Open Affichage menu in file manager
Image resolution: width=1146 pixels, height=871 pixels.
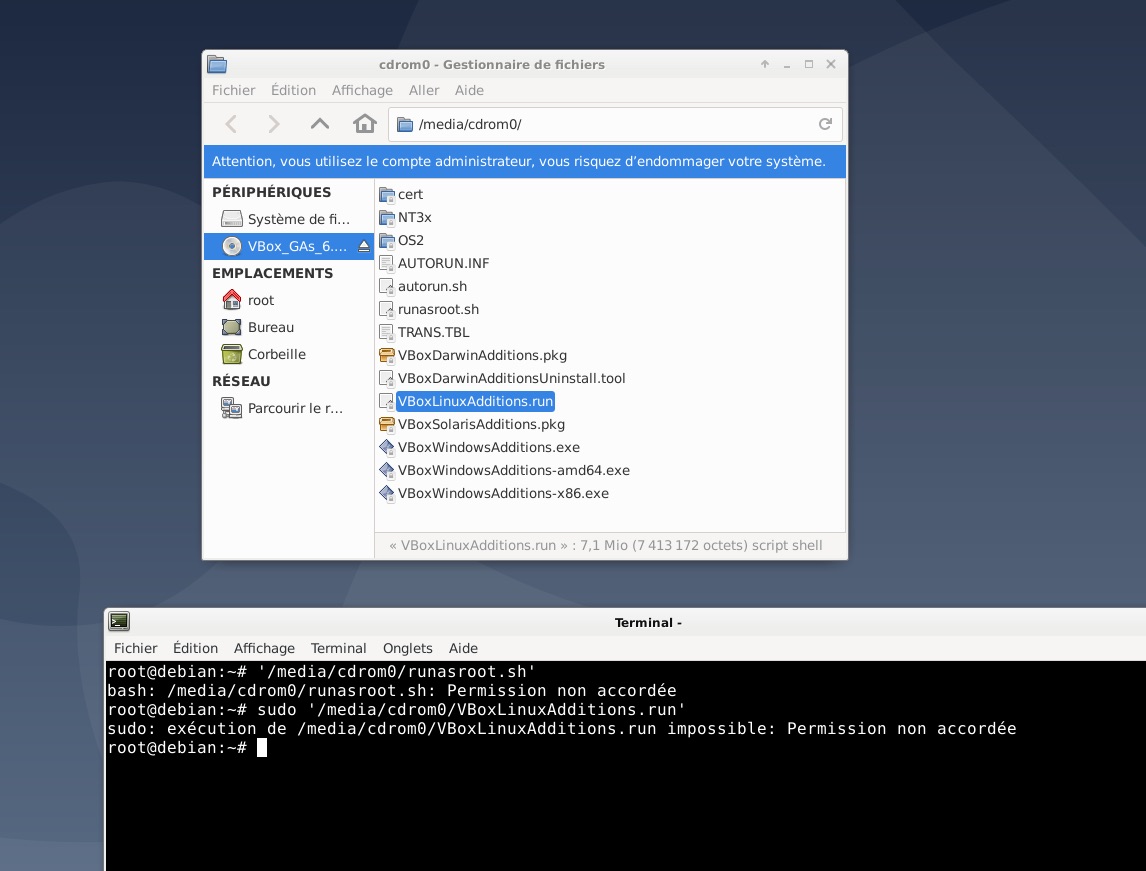(362, 91)
